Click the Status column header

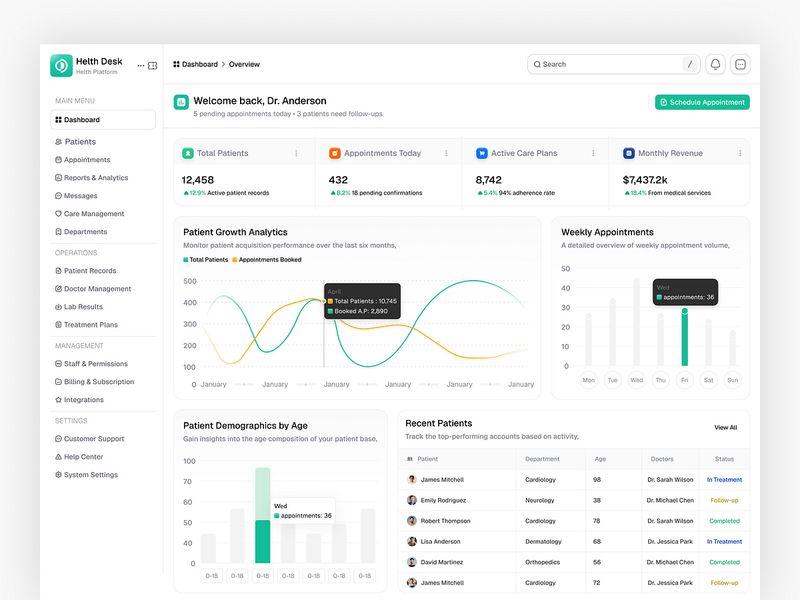tap(724, 459)
